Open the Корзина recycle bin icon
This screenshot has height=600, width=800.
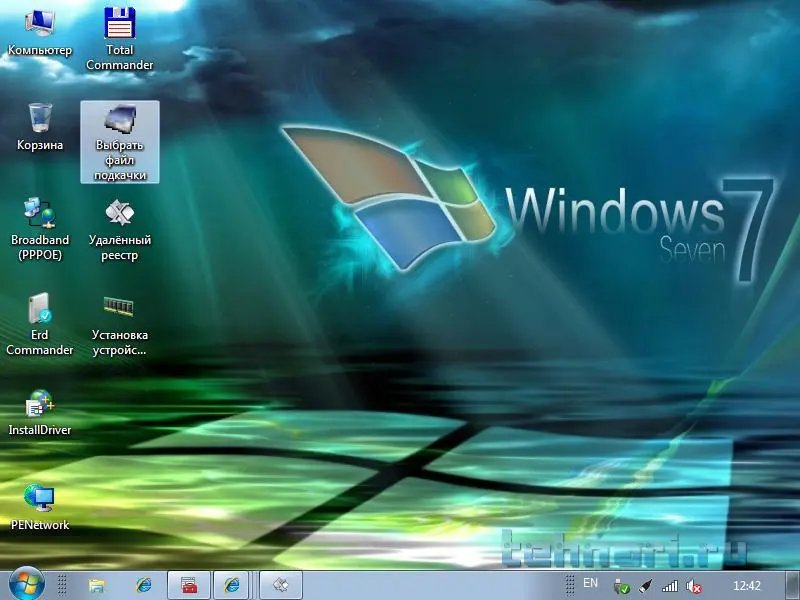click(x=40, y=127)
